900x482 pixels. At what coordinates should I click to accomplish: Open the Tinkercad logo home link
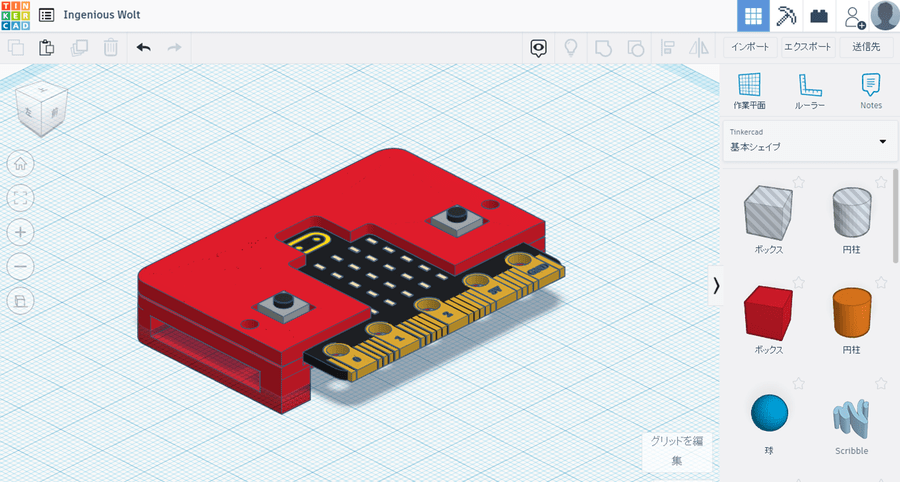coord(15,15)
